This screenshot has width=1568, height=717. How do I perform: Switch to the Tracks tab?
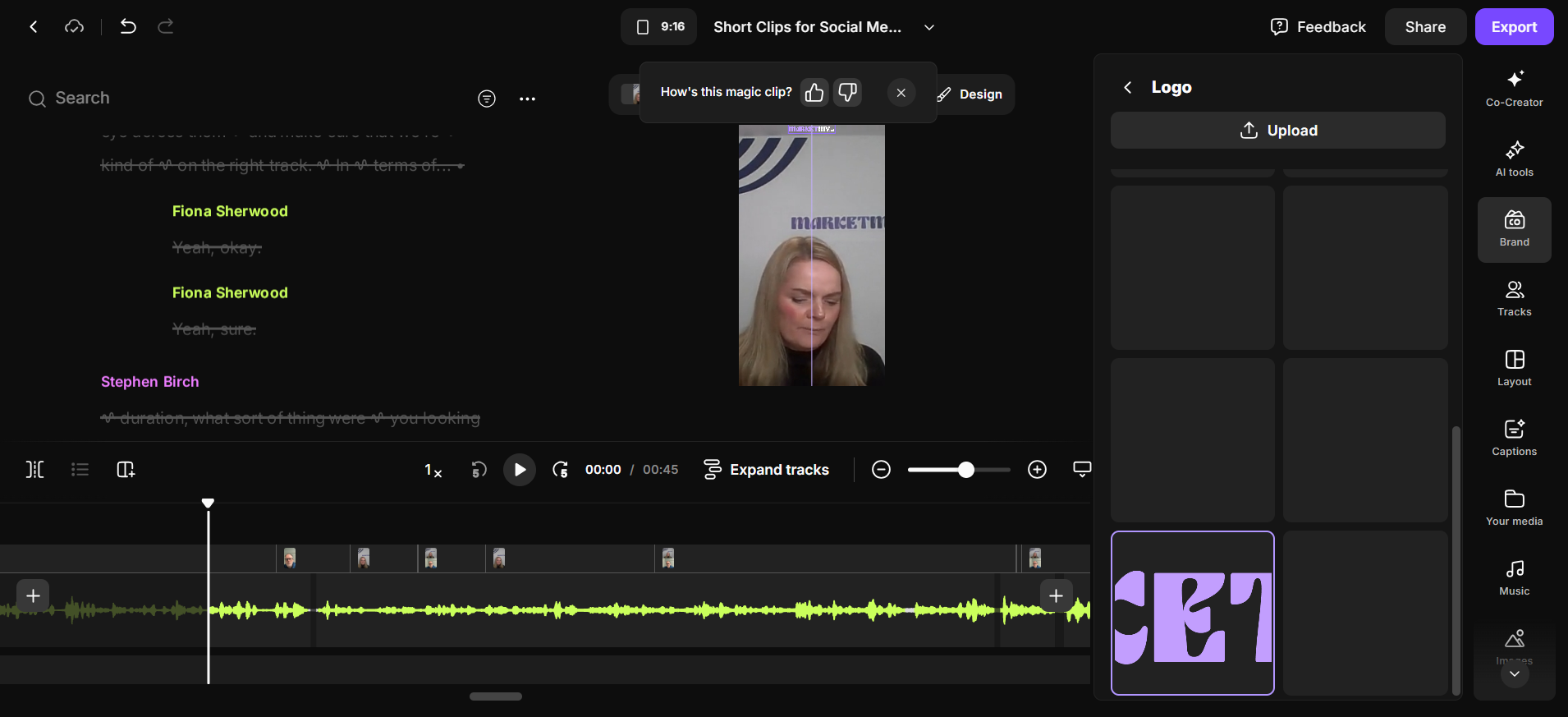pos(1514,299)
